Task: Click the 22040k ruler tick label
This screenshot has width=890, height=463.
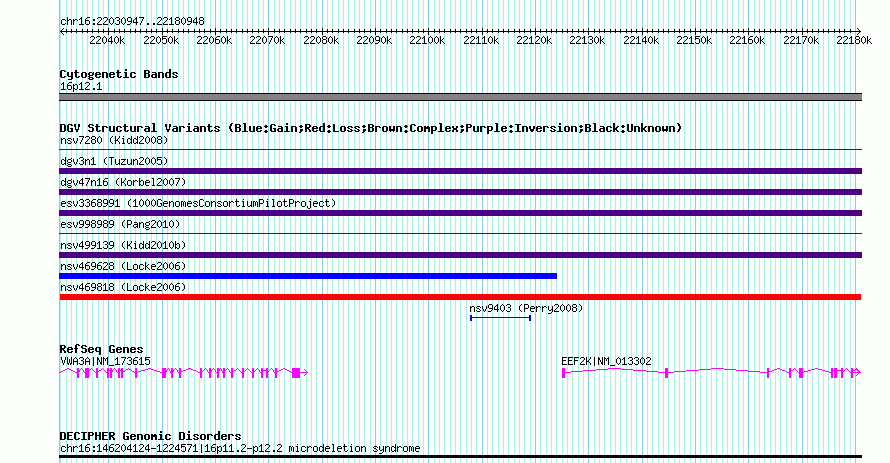Action: [107, 40]
